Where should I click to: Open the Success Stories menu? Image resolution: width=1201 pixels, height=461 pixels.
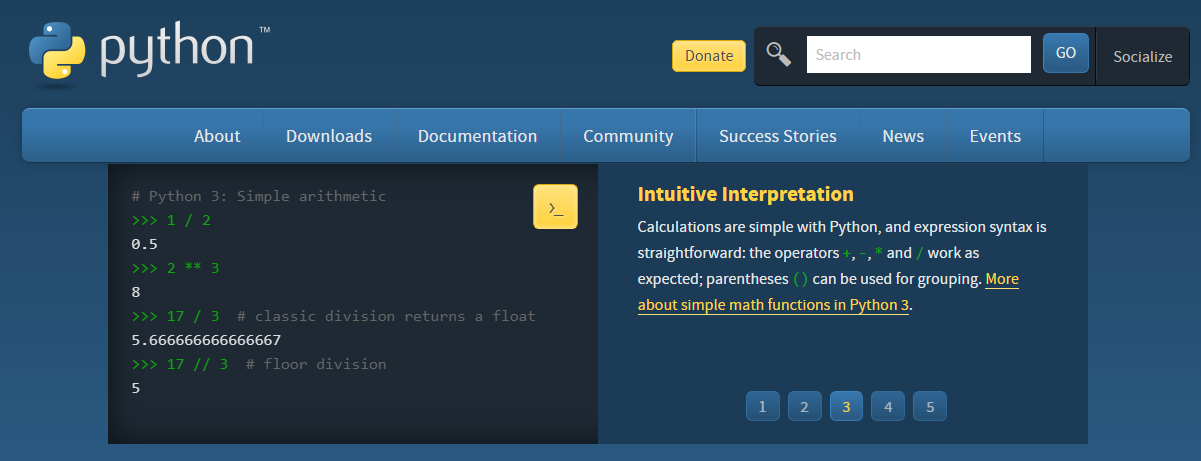(778, 136)
